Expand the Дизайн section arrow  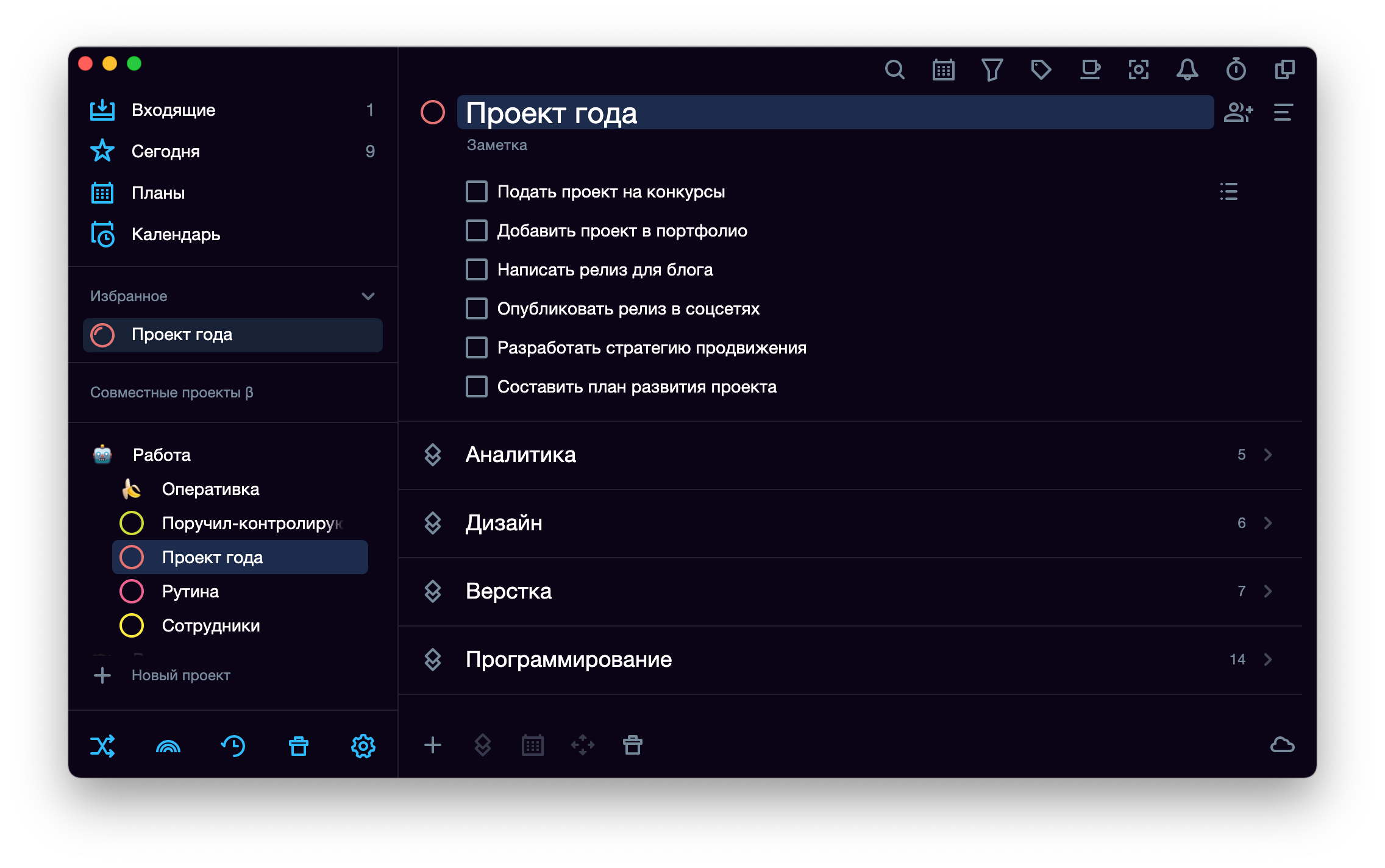point(1268,523)
